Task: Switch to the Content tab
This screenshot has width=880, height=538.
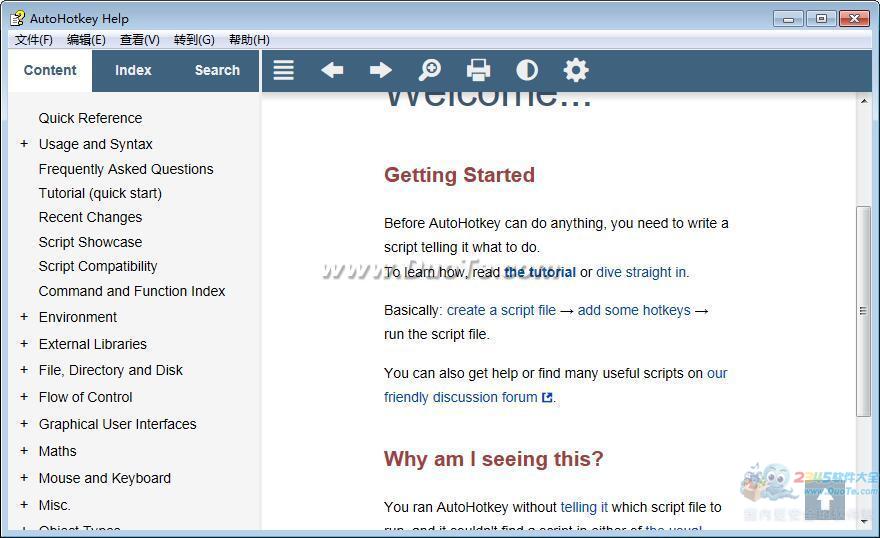Action: [50, 71]
